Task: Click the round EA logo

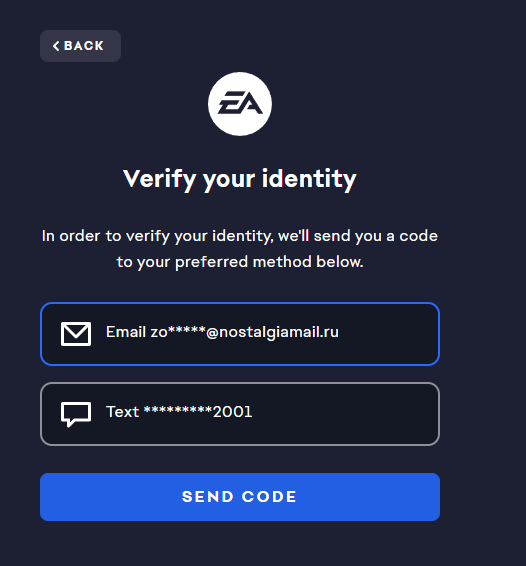Action: (240, 104)
